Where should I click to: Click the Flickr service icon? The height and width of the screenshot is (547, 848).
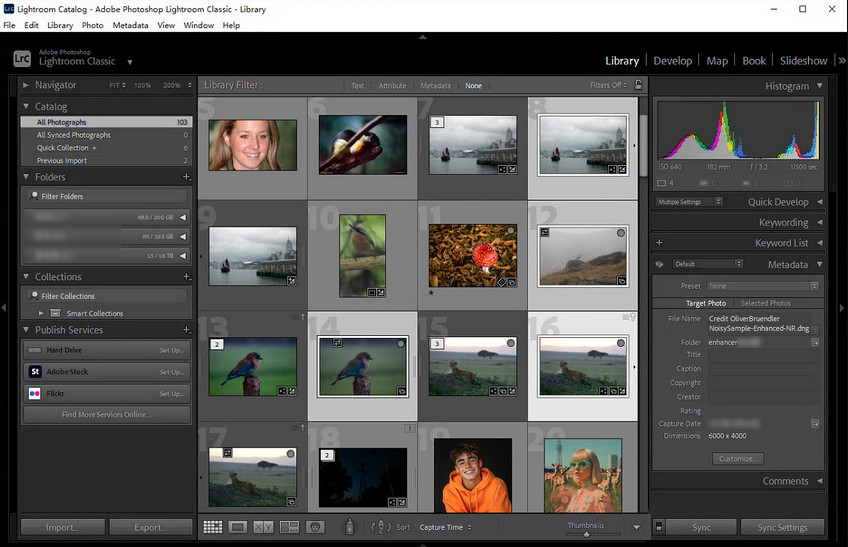(35, 393)
